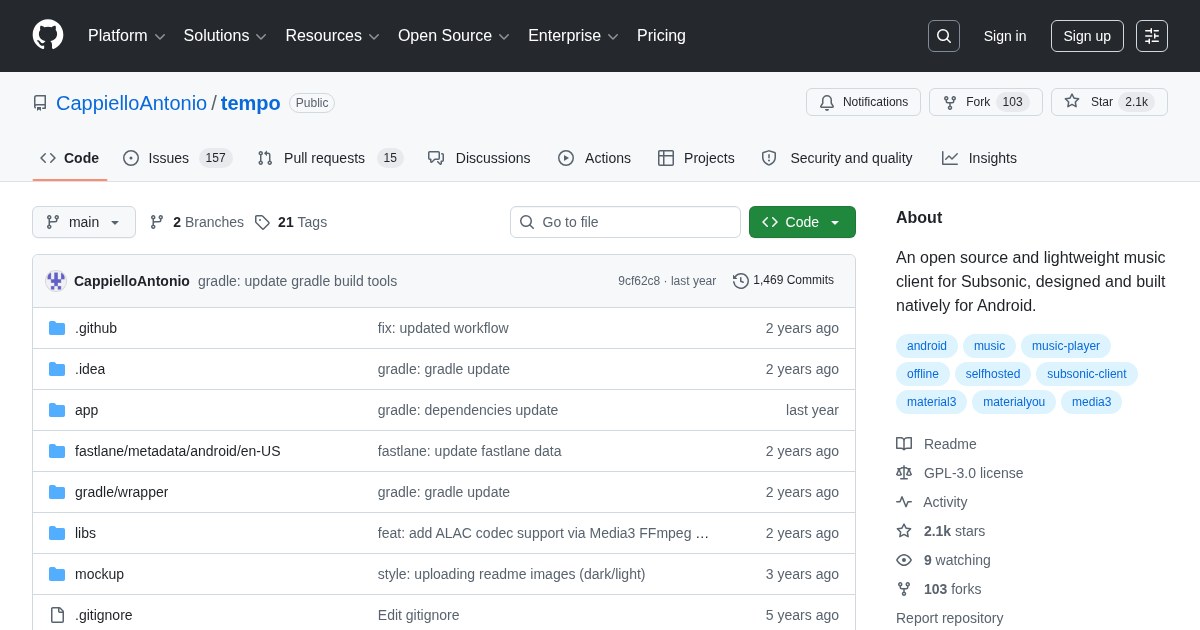Click the Go to file search field
This screenshot has height=630, width=1200.
click(x=625, y=222)
